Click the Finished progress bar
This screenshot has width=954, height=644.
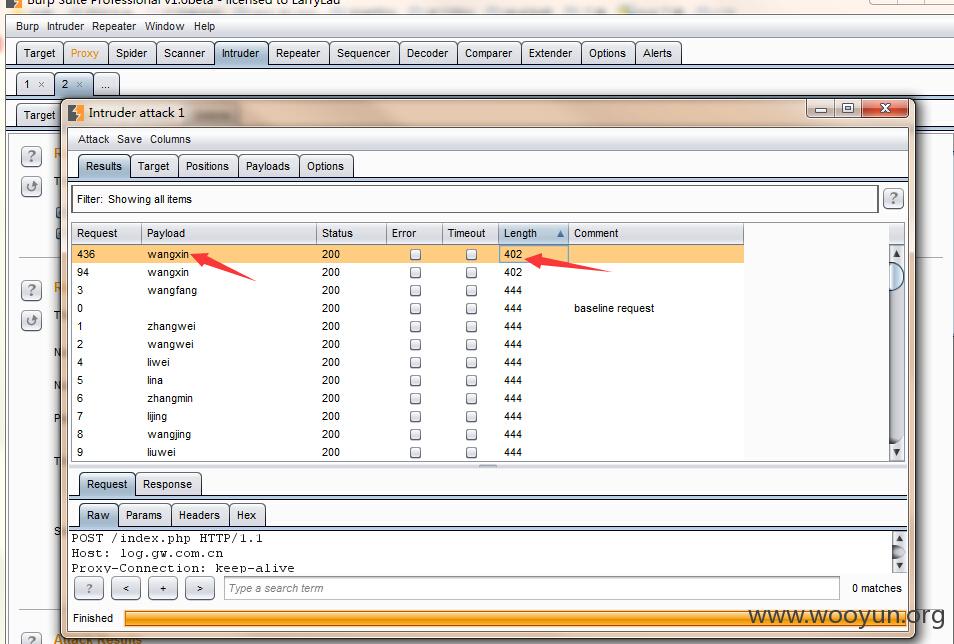515,618
